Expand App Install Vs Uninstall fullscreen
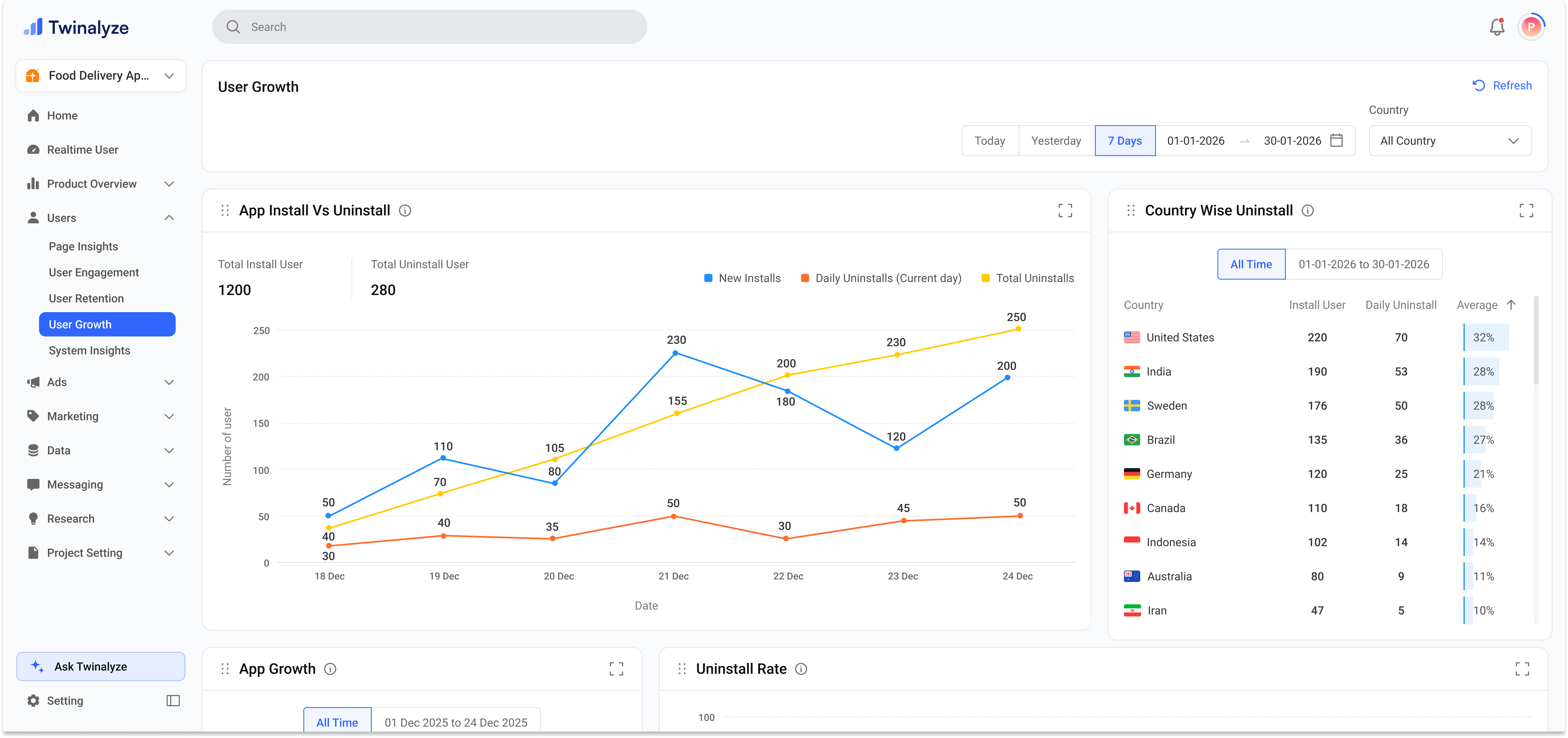 1065,211
